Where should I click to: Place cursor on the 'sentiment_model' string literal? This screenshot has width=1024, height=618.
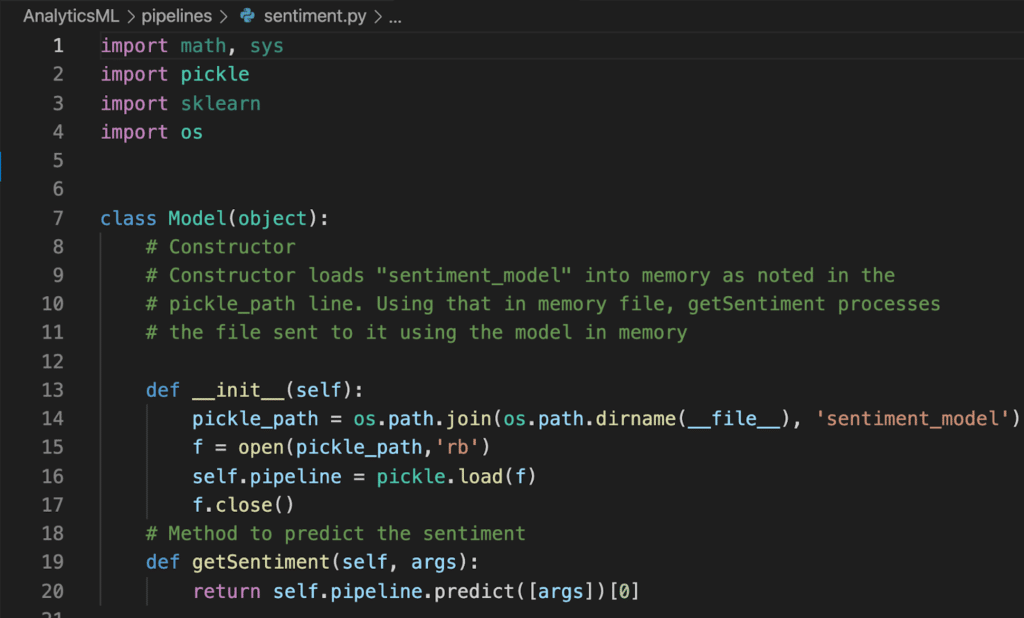click(x=910, y=418)
